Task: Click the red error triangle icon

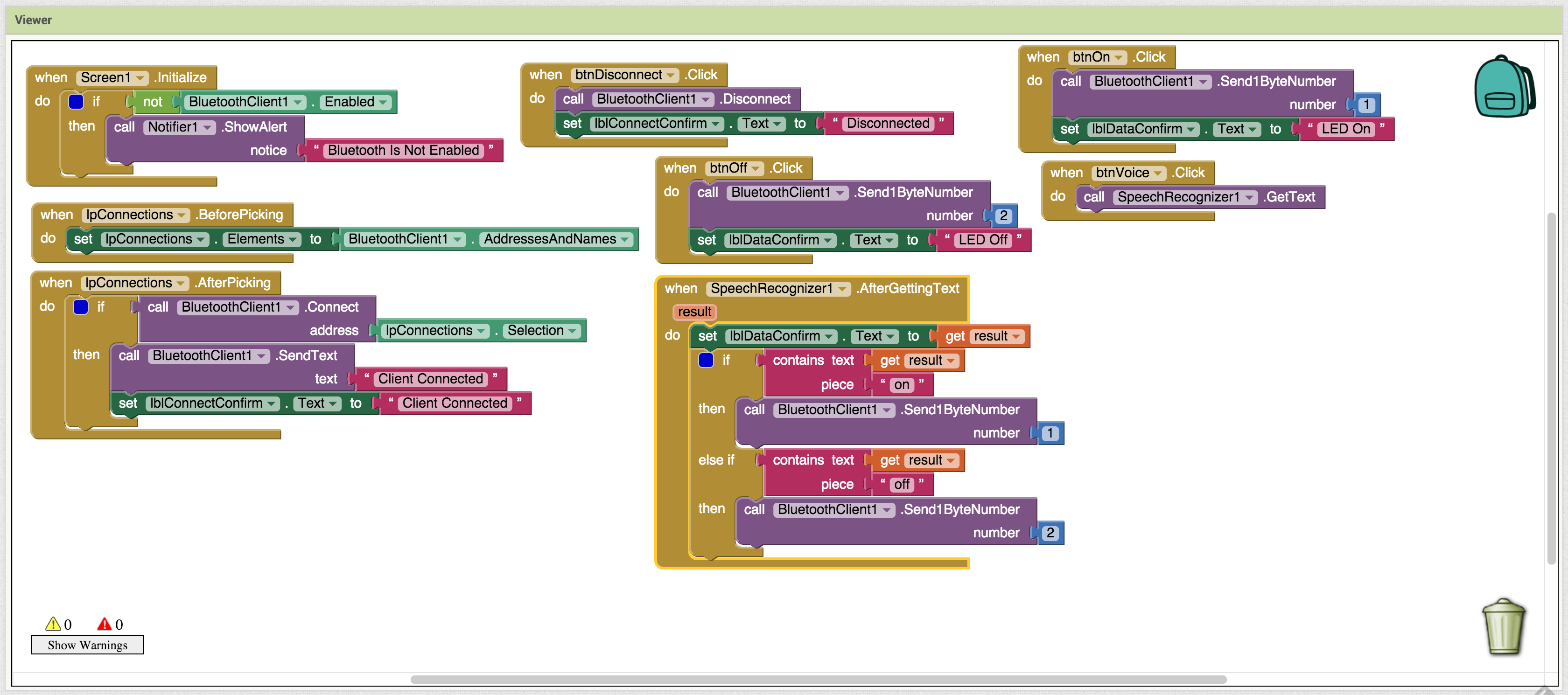Action: coord(105,624)
